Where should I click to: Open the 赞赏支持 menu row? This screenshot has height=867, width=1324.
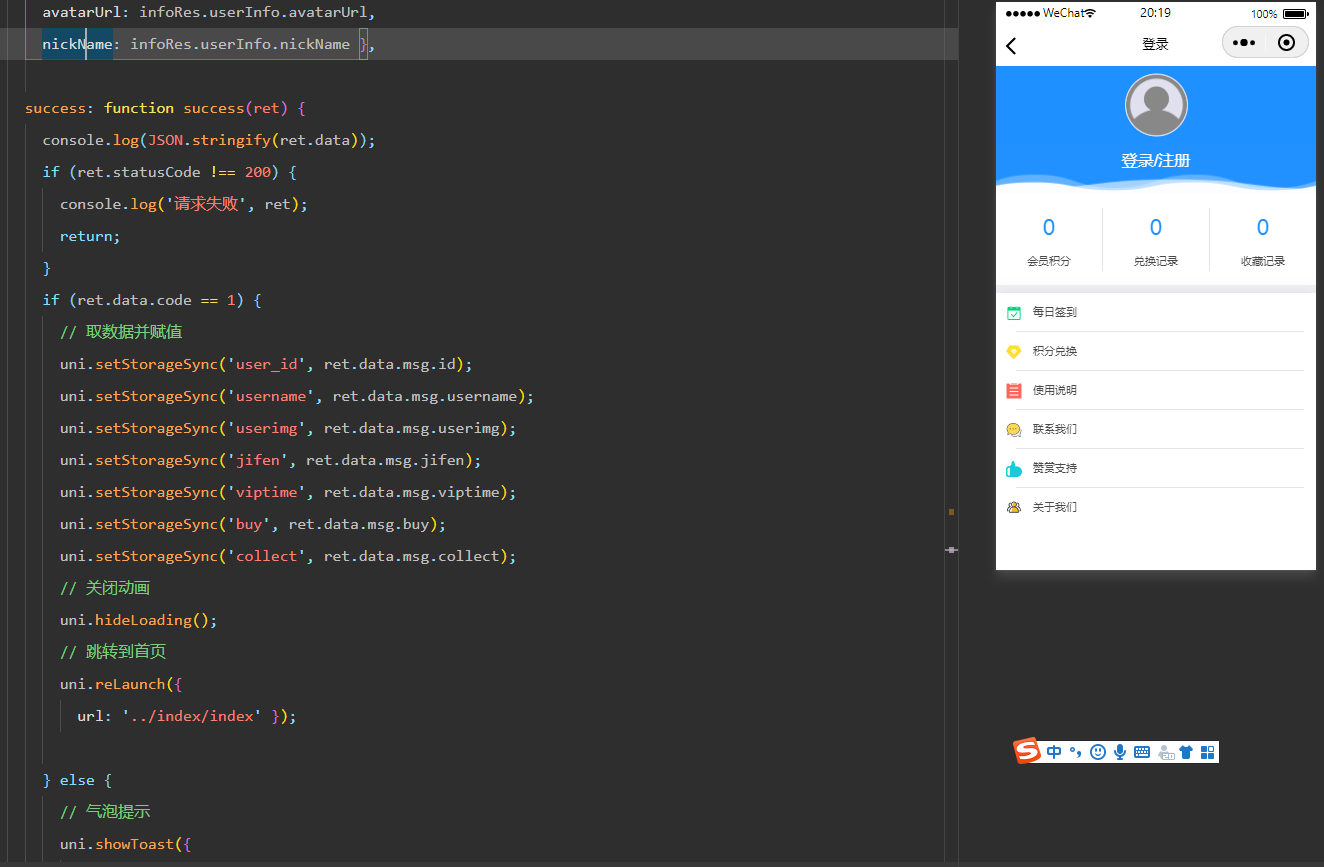tap(1155, 468)
